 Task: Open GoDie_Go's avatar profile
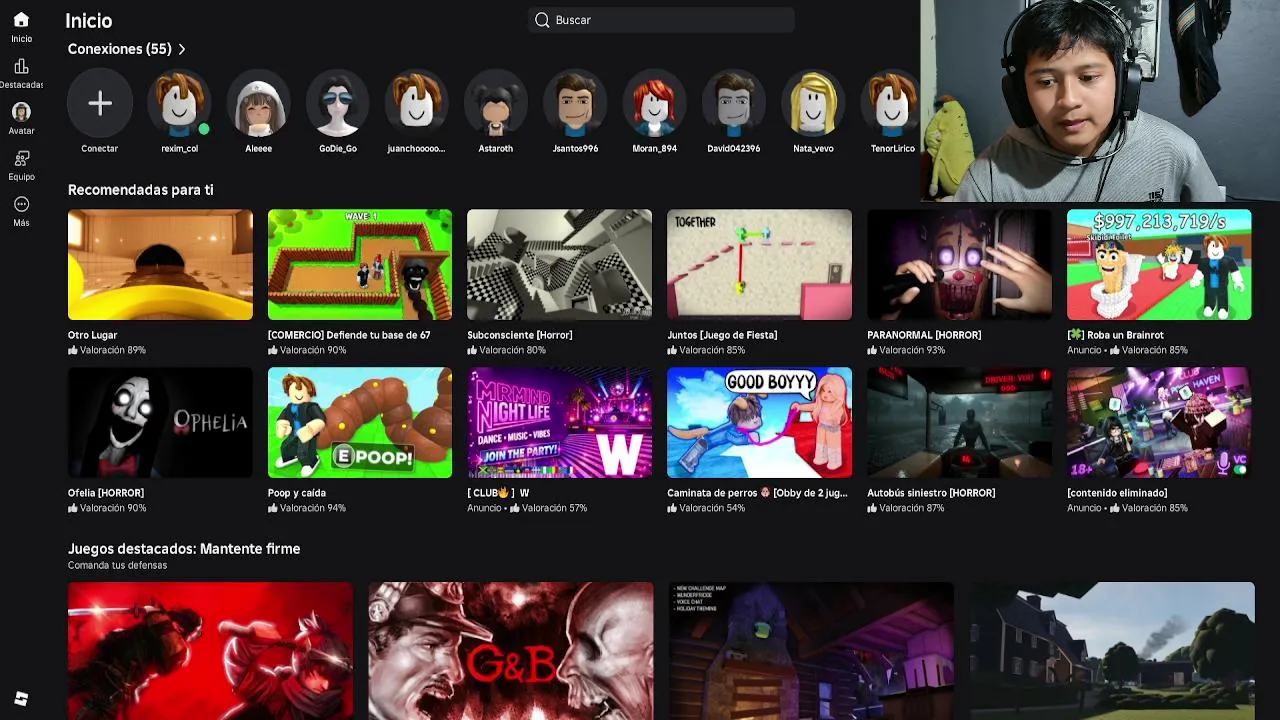[337, 103]
